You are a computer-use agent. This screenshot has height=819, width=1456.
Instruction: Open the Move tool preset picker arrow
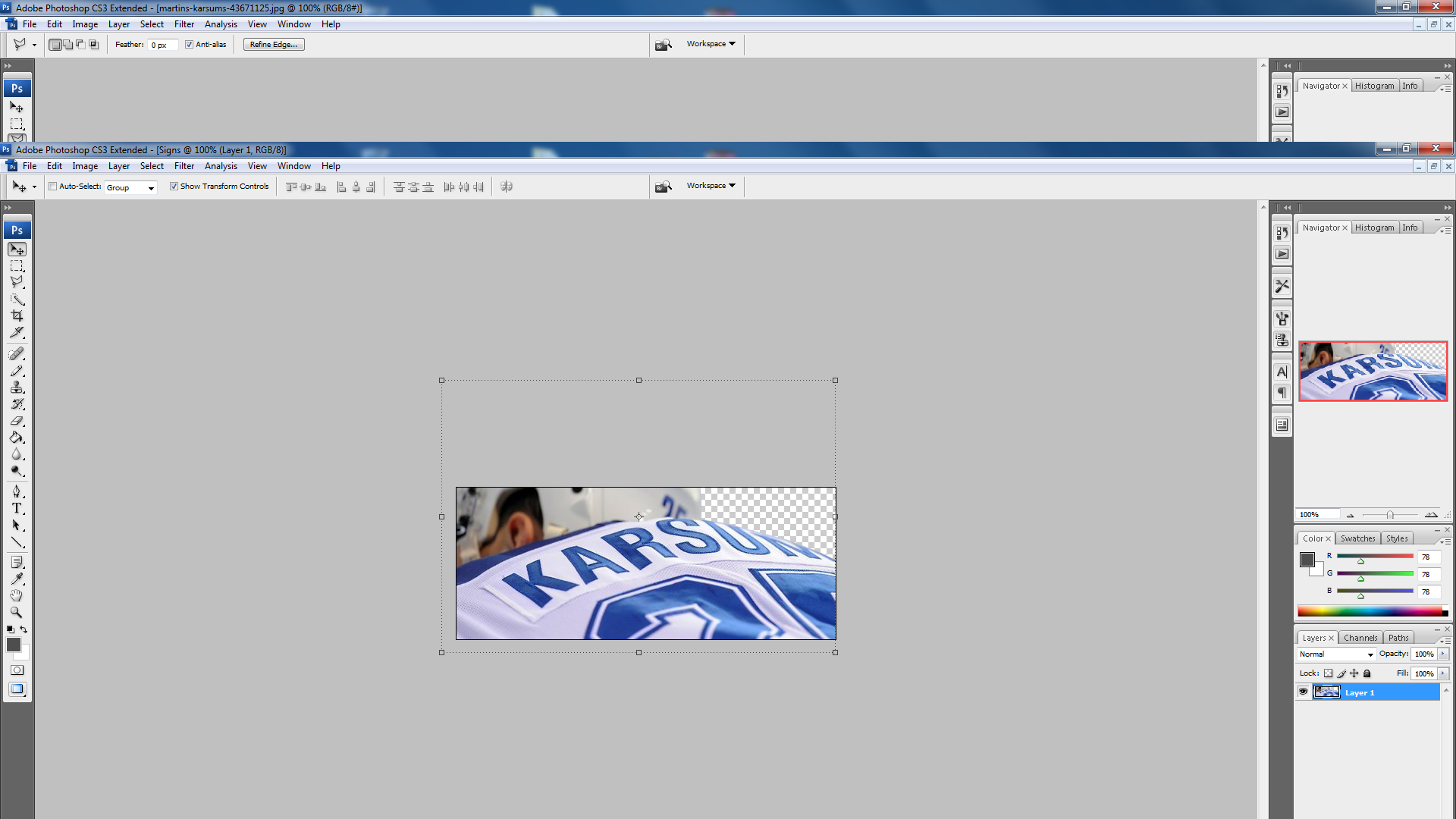tap(34, 187)
